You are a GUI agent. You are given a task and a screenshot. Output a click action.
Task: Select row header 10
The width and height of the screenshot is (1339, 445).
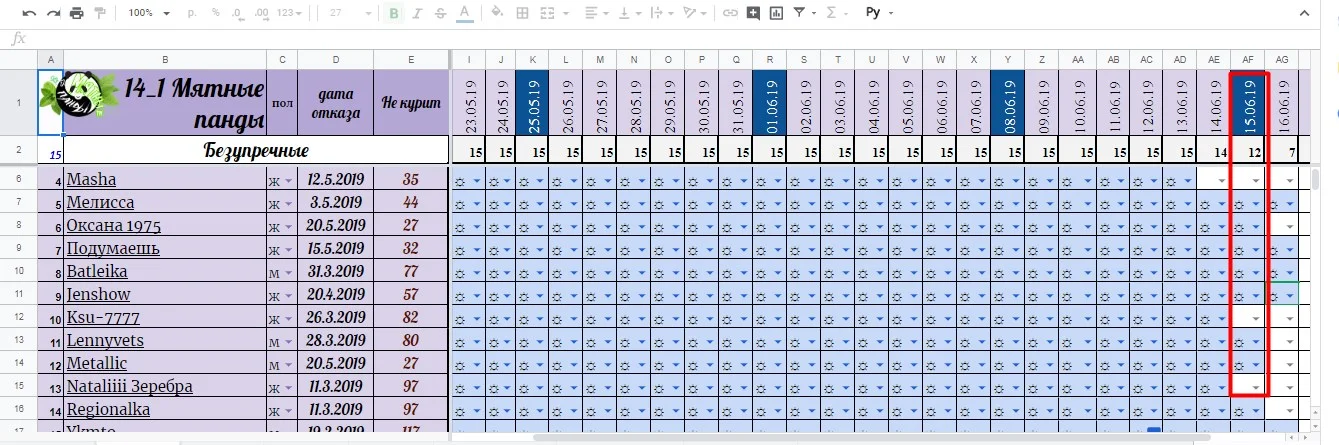click(19, 271)
